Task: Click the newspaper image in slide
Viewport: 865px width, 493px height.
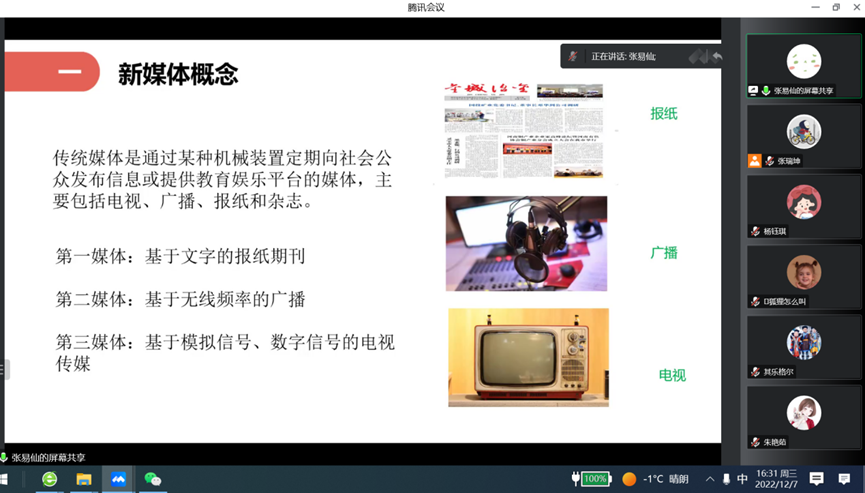Action: pos(524,131)
